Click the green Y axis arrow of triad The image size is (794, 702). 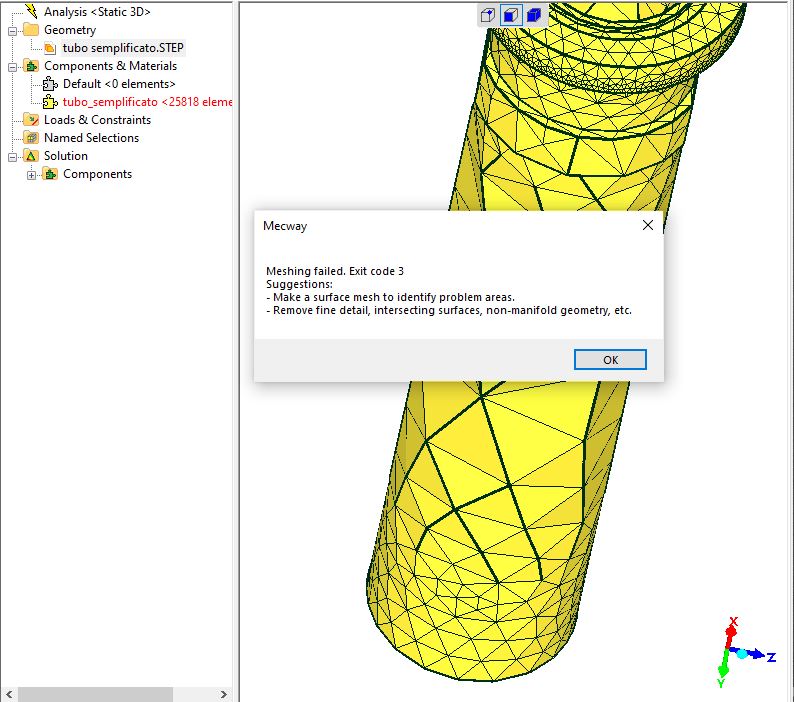point(724,670)
